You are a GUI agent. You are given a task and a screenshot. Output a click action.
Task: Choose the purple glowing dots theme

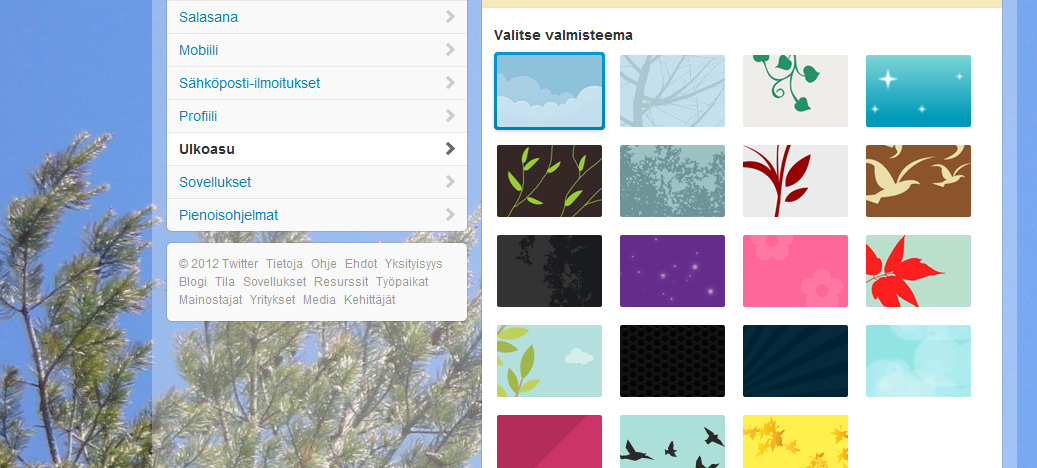tap(672, 271)
